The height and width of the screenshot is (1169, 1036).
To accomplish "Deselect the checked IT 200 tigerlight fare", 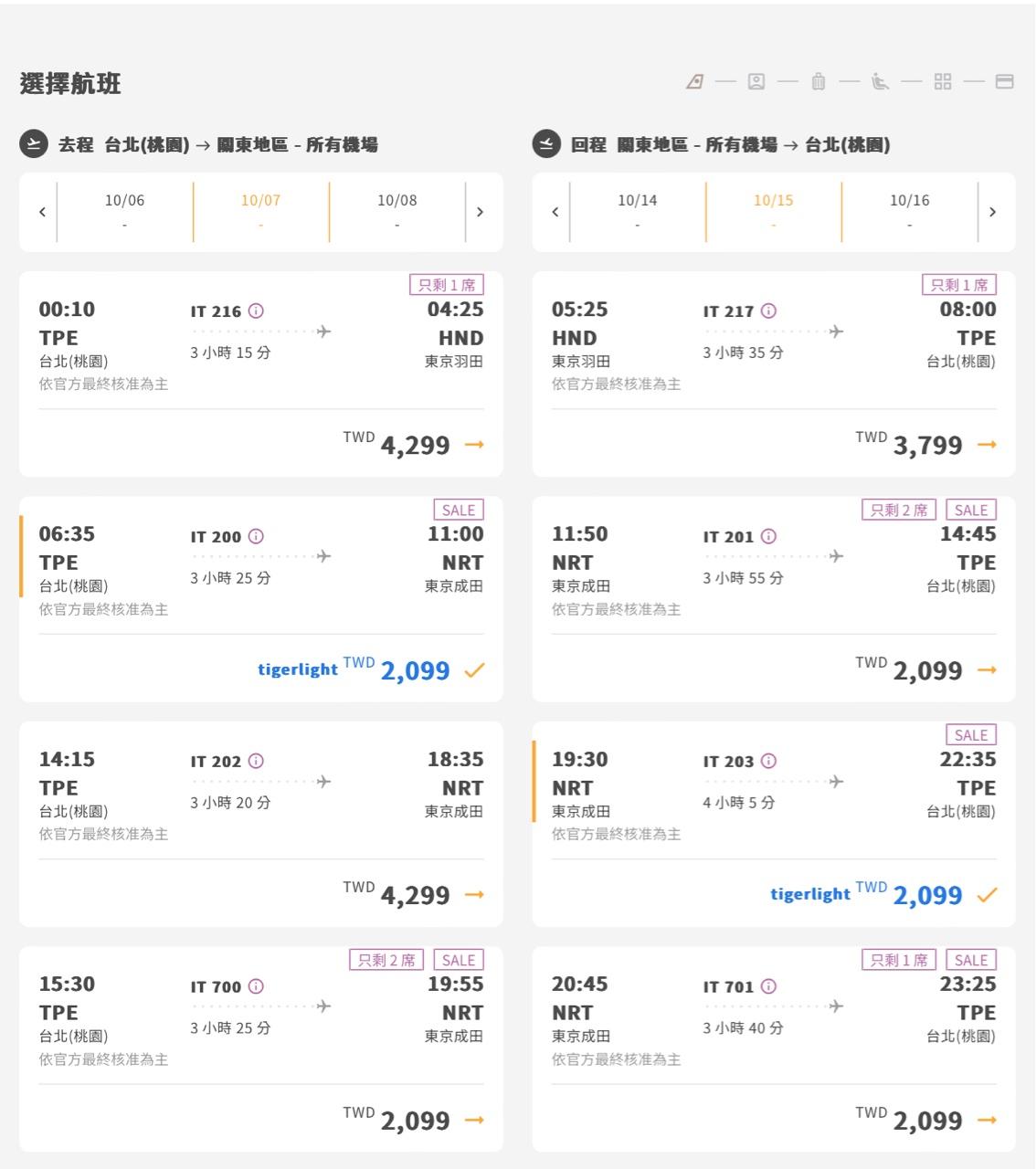I will [474, 670].
